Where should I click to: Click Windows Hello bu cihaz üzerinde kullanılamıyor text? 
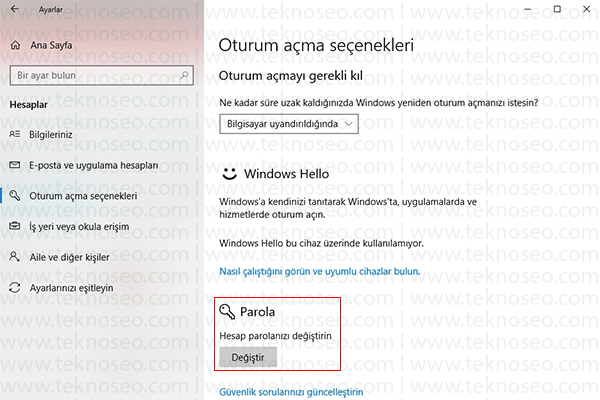pos(321,243)
